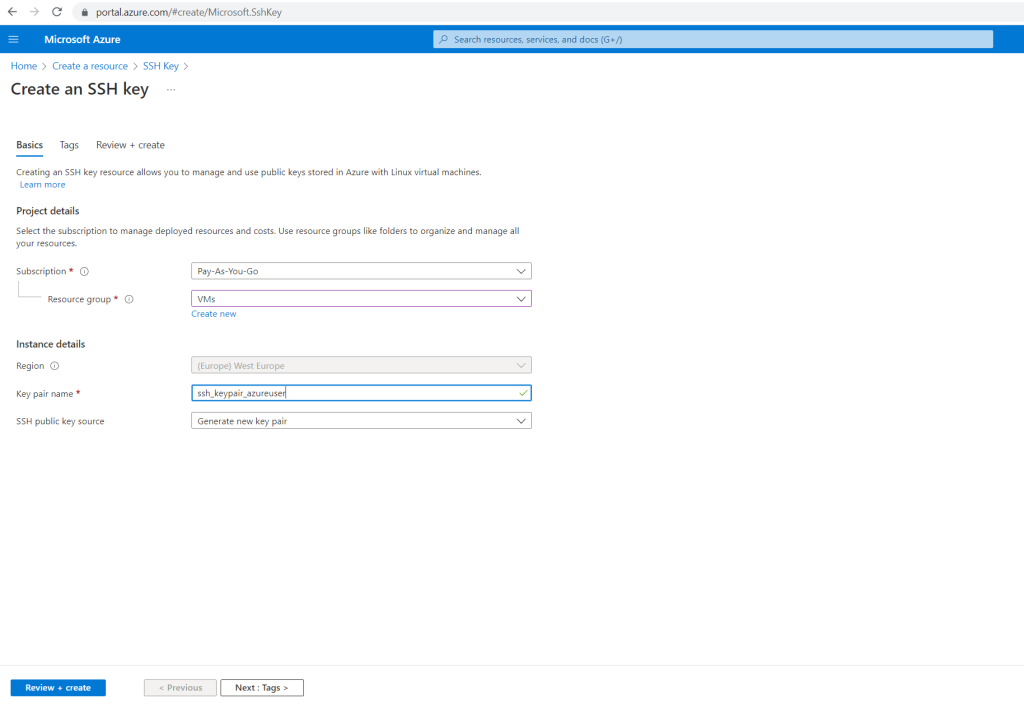Click the Project details heading

(48, 211)
